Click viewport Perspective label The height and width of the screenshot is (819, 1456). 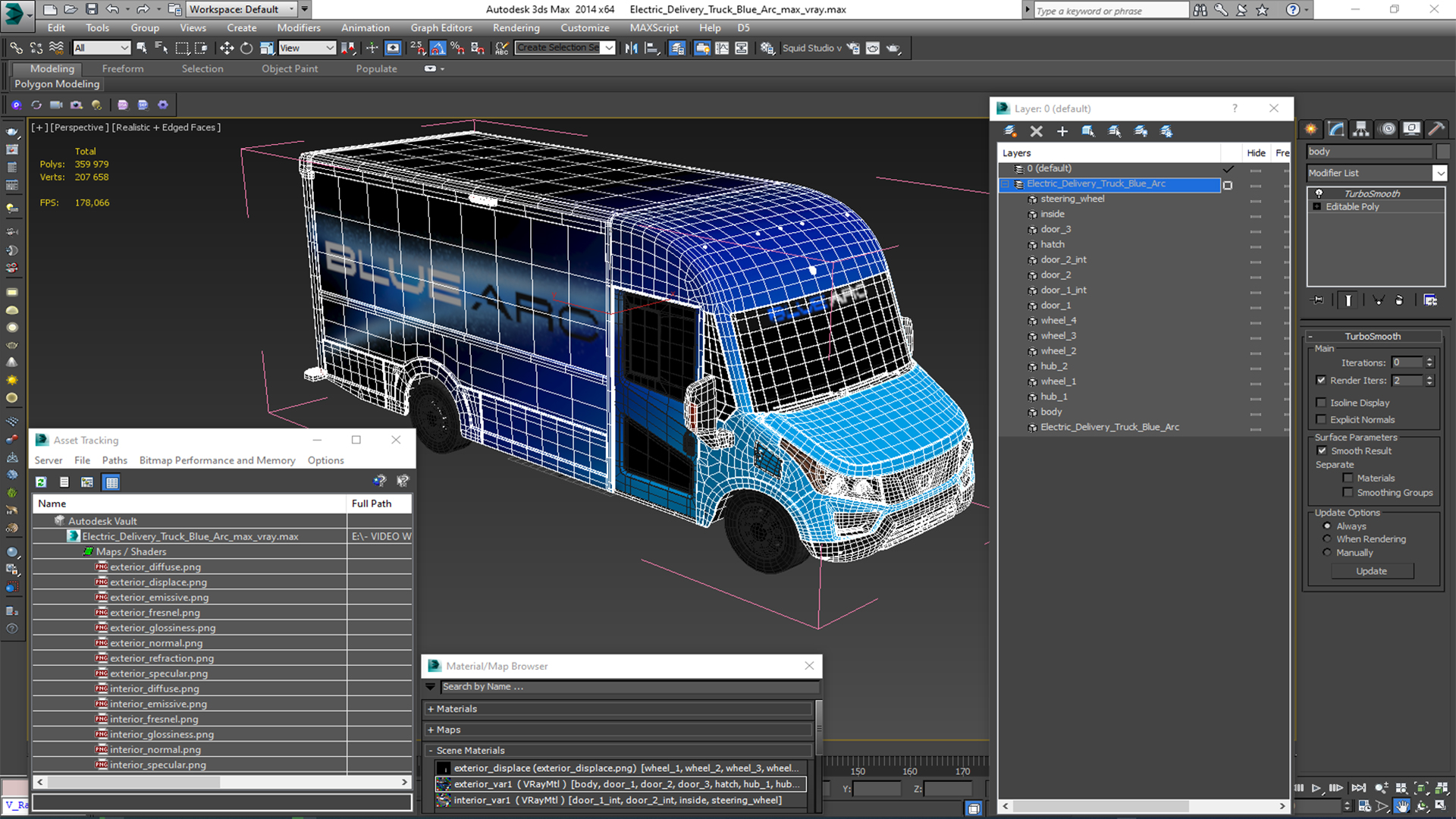(80, 127)
